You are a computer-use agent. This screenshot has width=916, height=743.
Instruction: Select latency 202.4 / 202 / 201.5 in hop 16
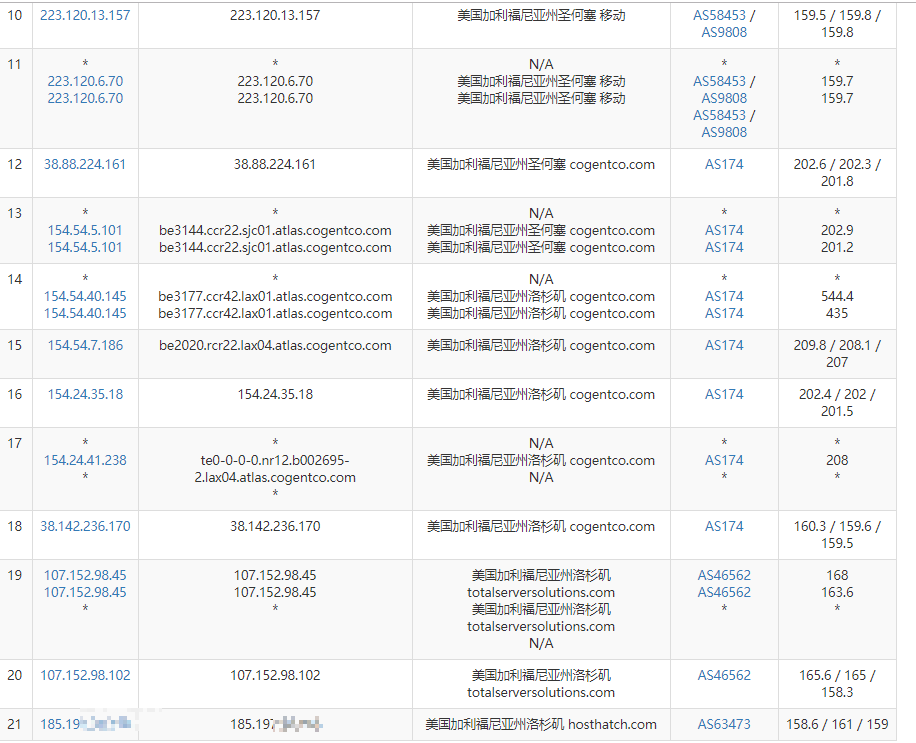tap(837, 402)
